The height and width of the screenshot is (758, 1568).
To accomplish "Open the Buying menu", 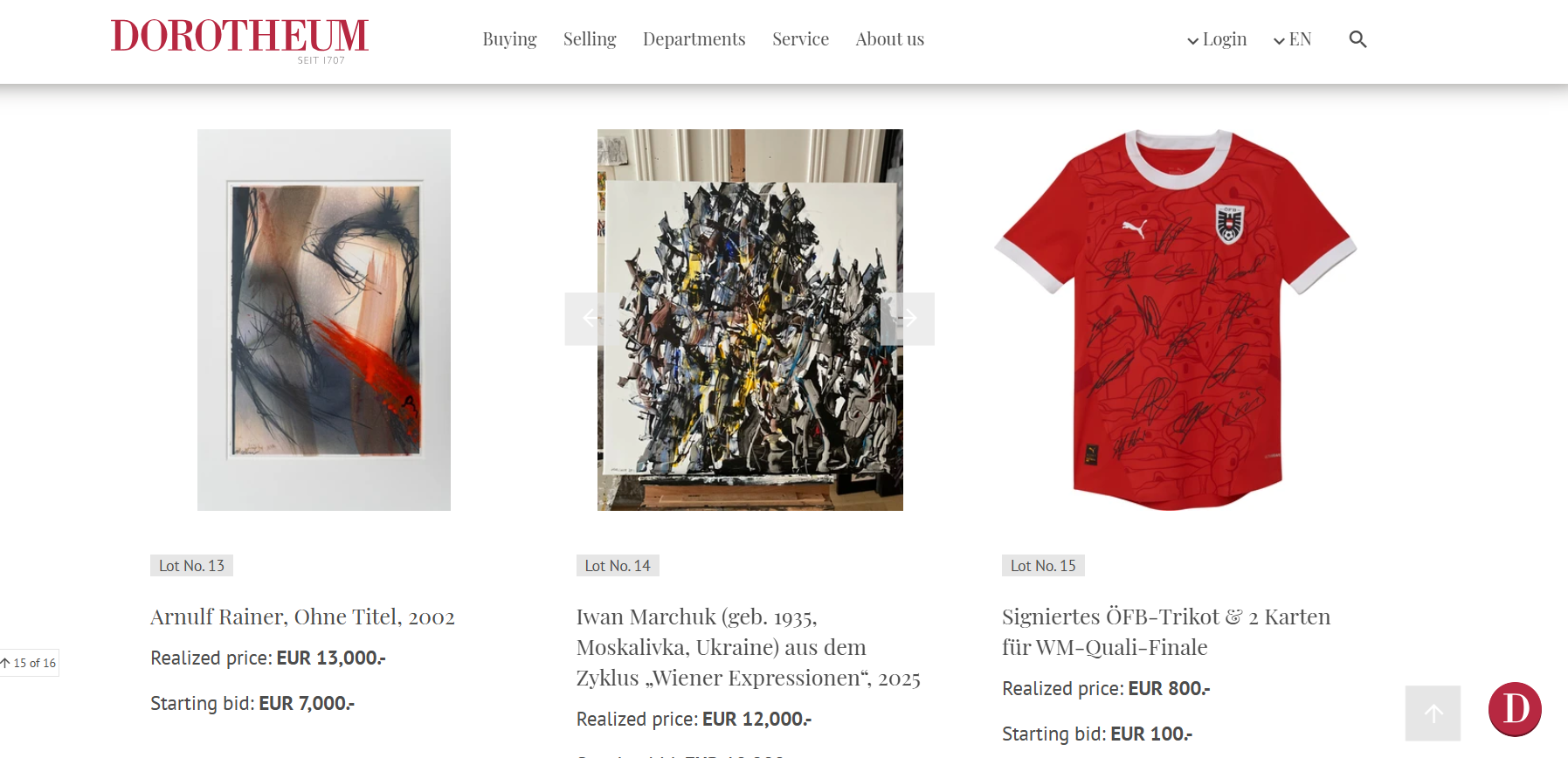I will coord(509,39).
